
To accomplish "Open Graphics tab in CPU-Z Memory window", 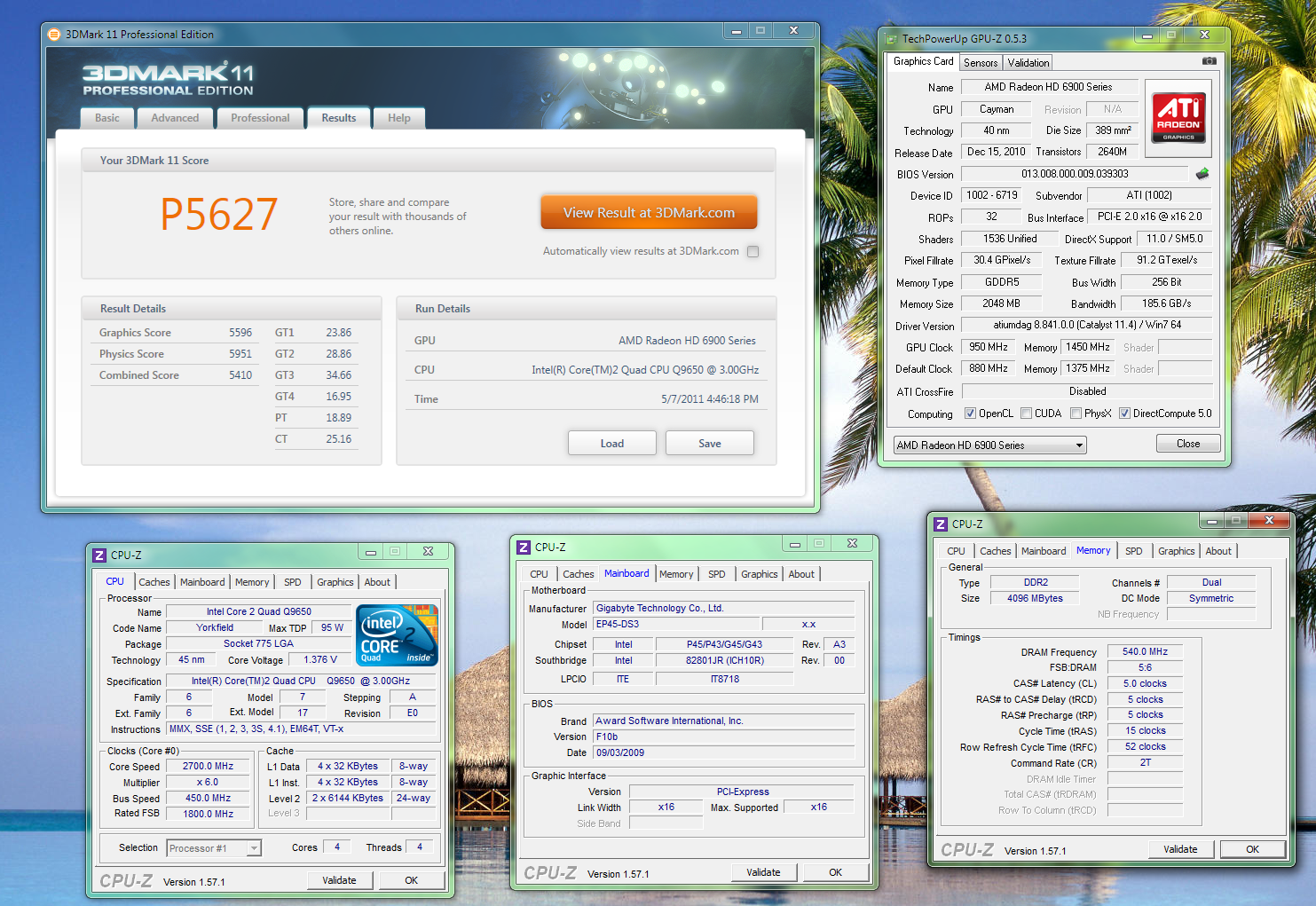I will pos(1176,551).
